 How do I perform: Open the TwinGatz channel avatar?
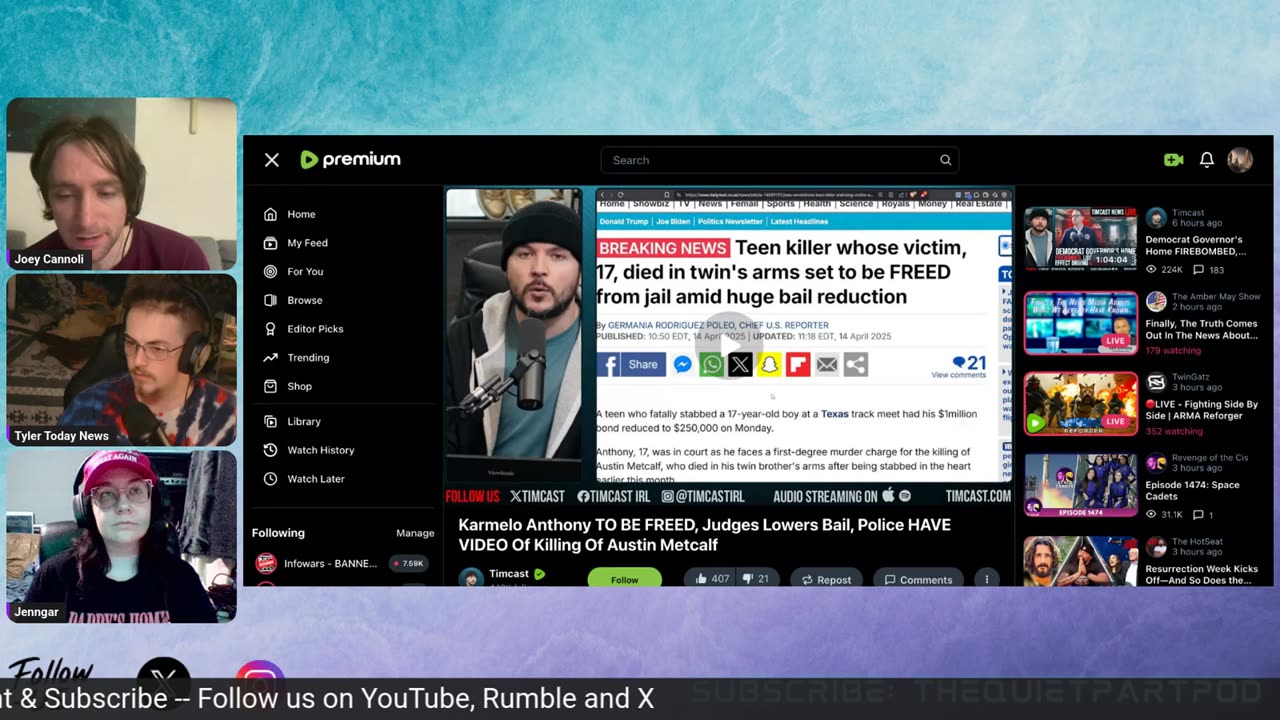coord(1156,382)
